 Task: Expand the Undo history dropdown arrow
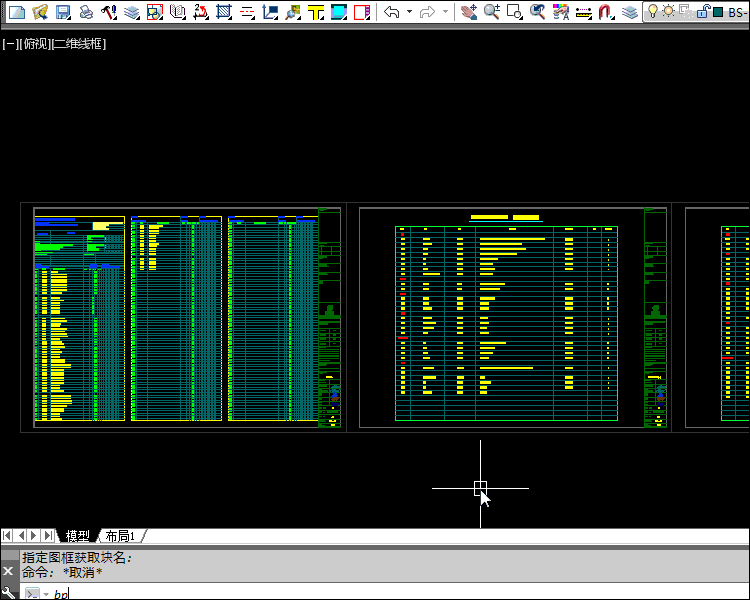409,12
